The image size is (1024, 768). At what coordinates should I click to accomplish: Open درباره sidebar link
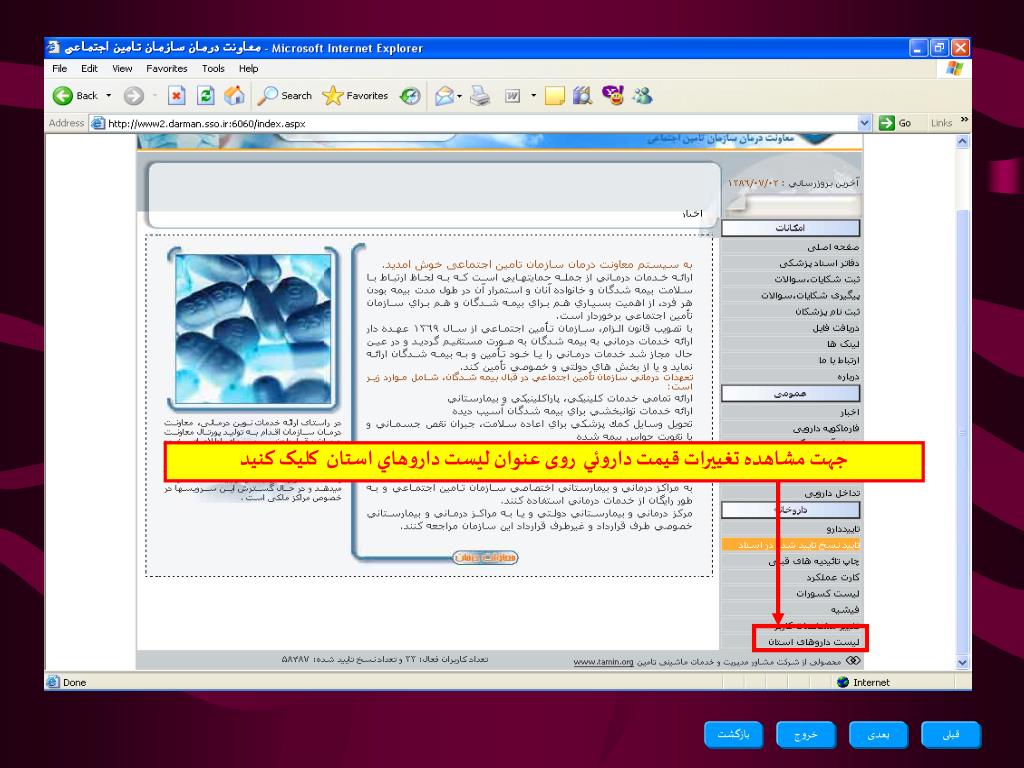[x=848, y=377]
